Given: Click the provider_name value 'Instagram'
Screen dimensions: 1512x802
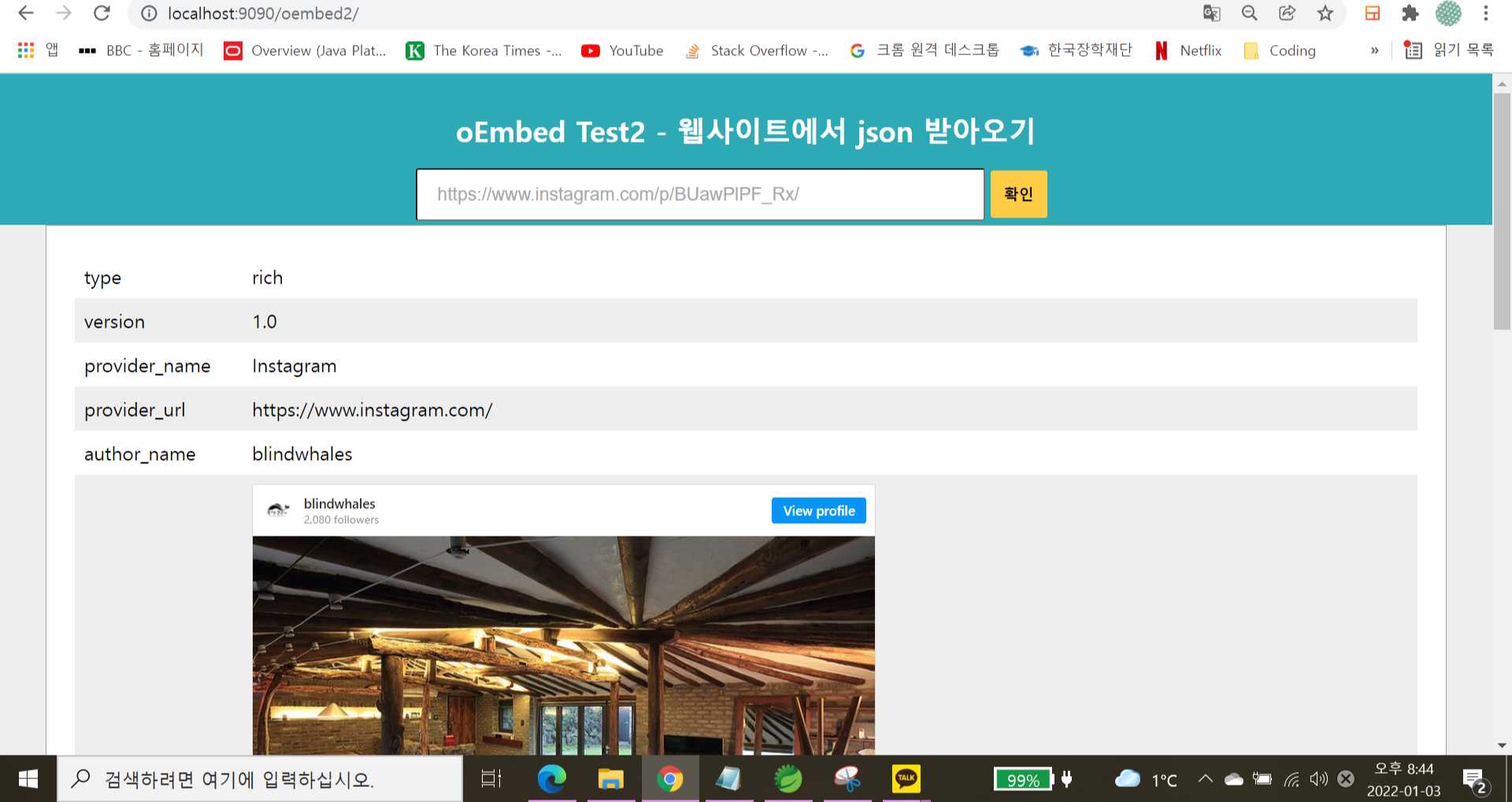Looking at the screenshot, I should tap(295, 366).
